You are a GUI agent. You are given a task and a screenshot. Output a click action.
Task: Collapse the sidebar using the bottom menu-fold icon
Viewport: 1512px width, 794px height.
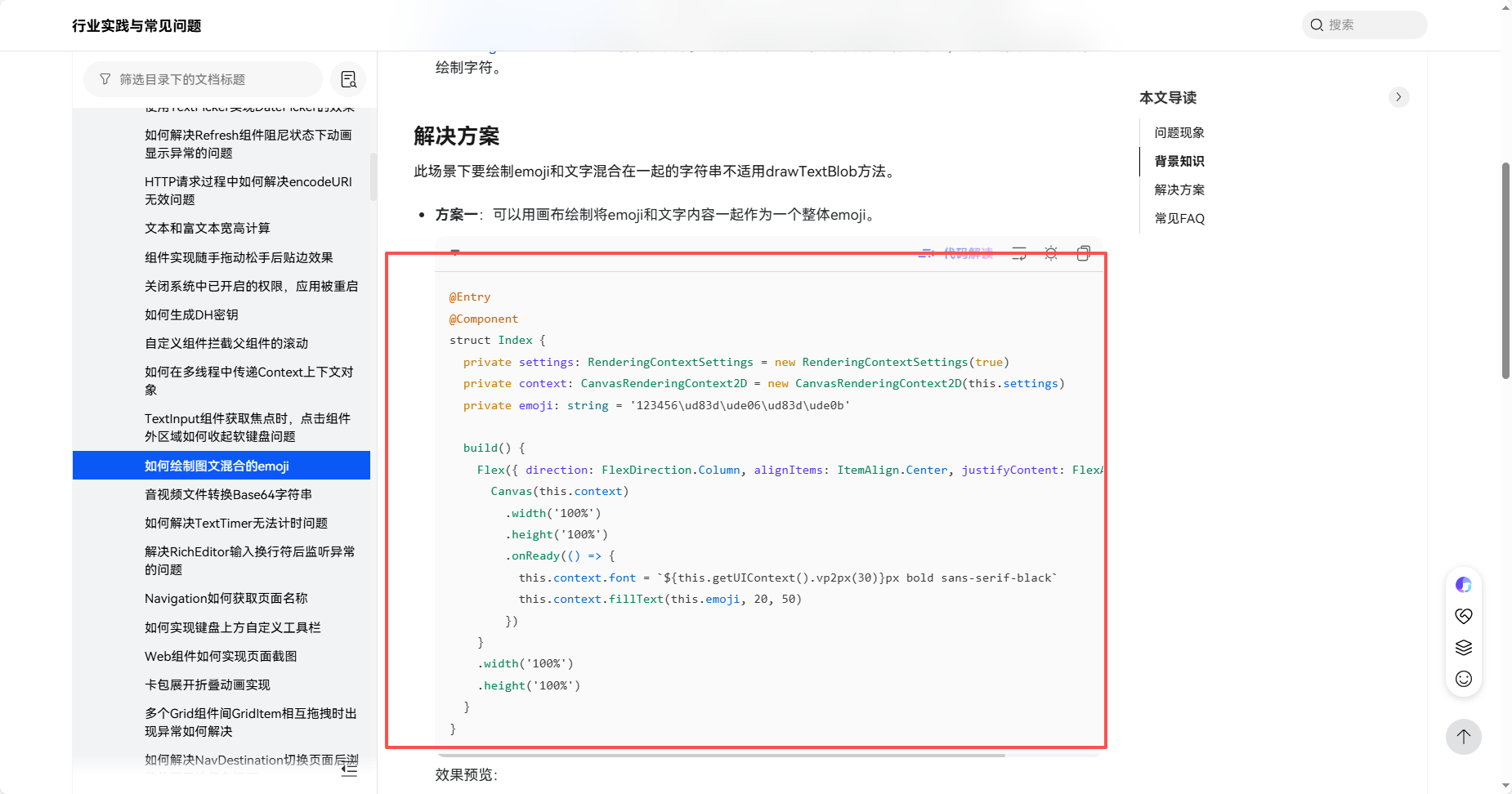pyautogui.click(x=349, y=769)
